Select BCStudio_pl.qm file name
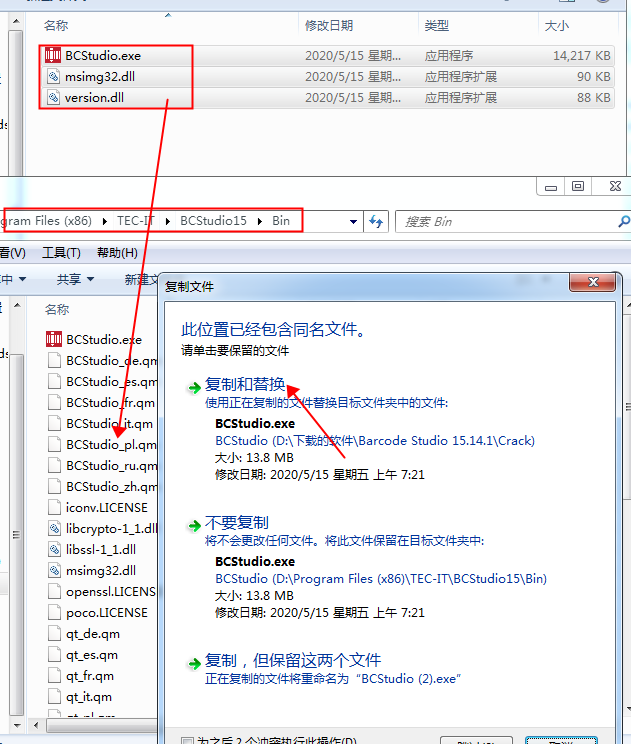The height and width of the screenshot is (744, 631). [x=111, y=445]
